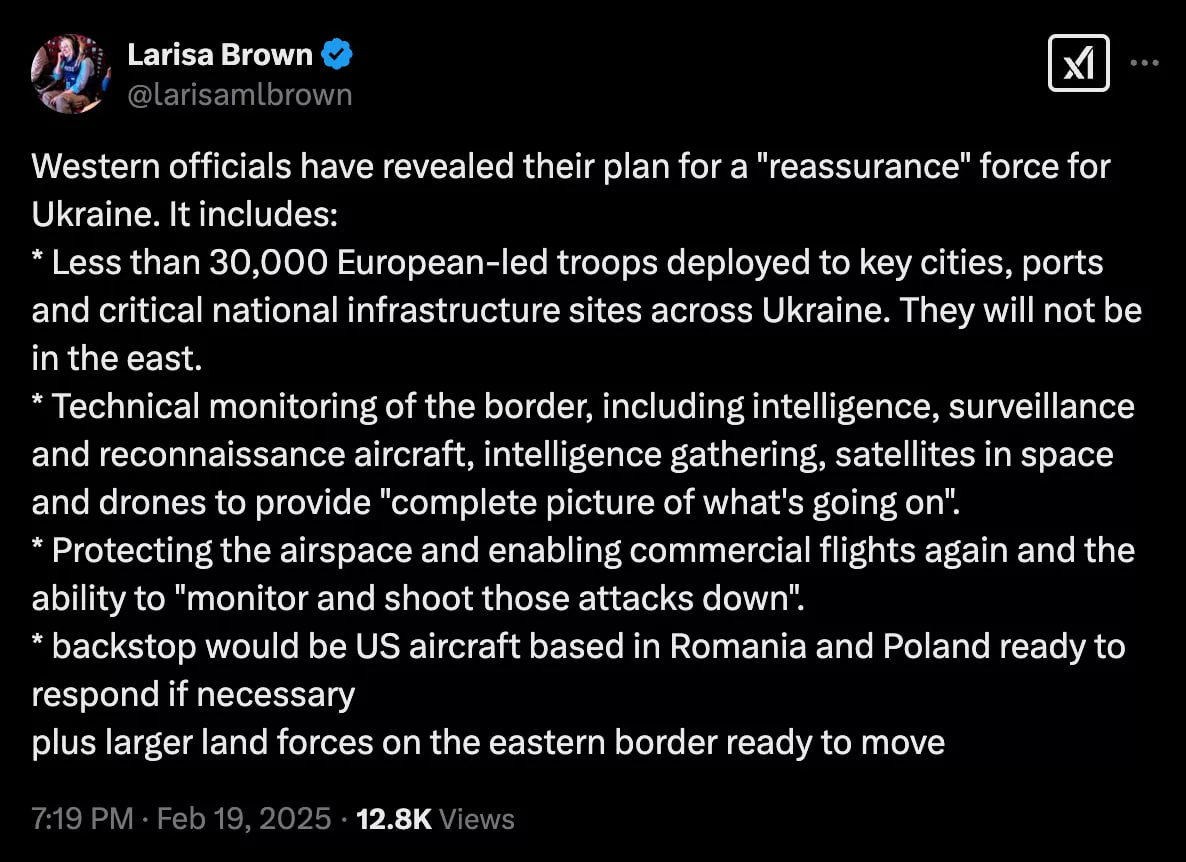
Task: Open the @larisamlbrown handle link
Action: coord(240,95)
